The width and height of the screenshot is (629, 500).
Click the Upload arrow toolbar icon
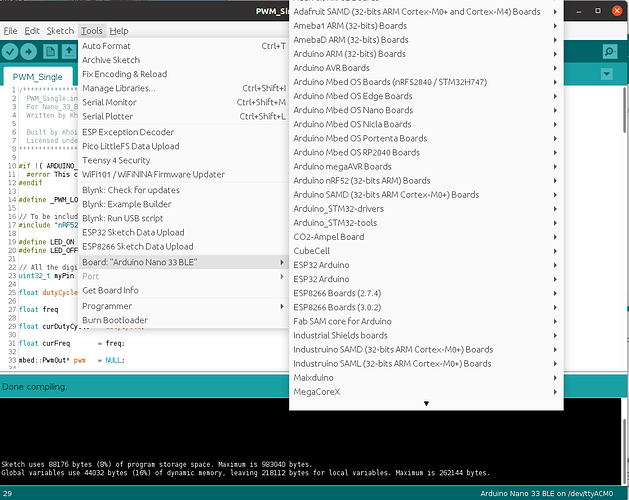coord(28,52)
